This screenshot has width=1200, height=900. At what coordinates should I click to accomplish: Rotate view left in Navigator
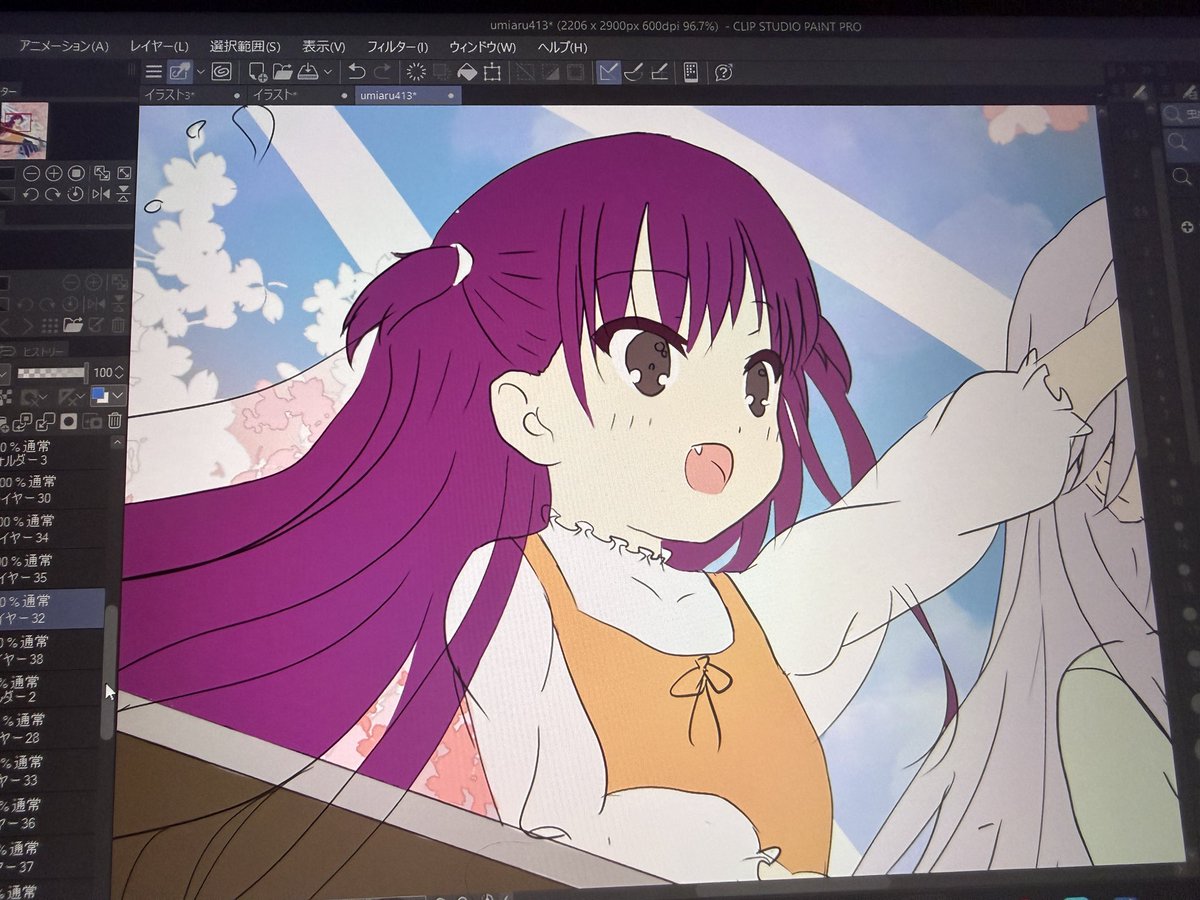point(30,195)
